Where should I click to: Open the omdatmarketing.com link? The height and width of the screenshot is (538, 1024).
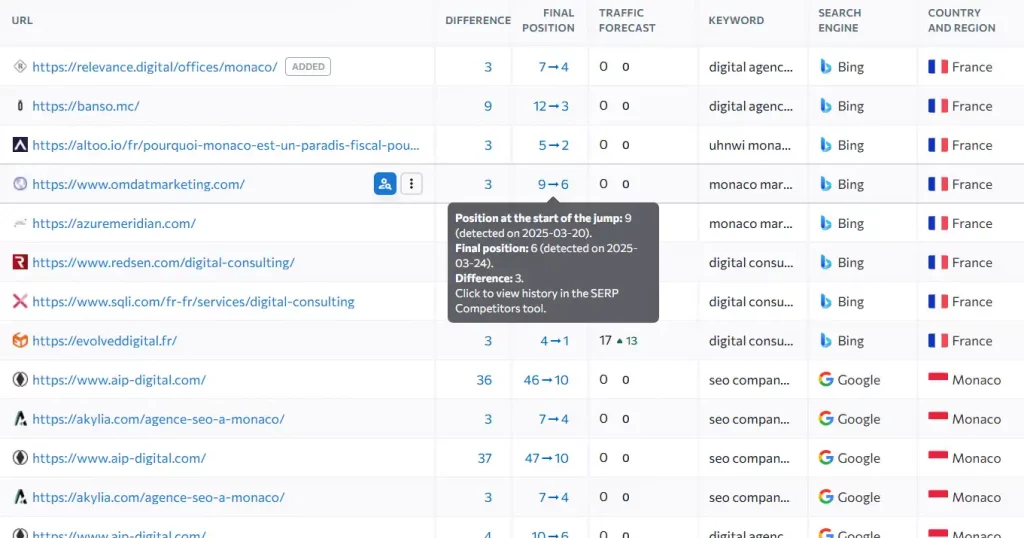click(138, 184)
